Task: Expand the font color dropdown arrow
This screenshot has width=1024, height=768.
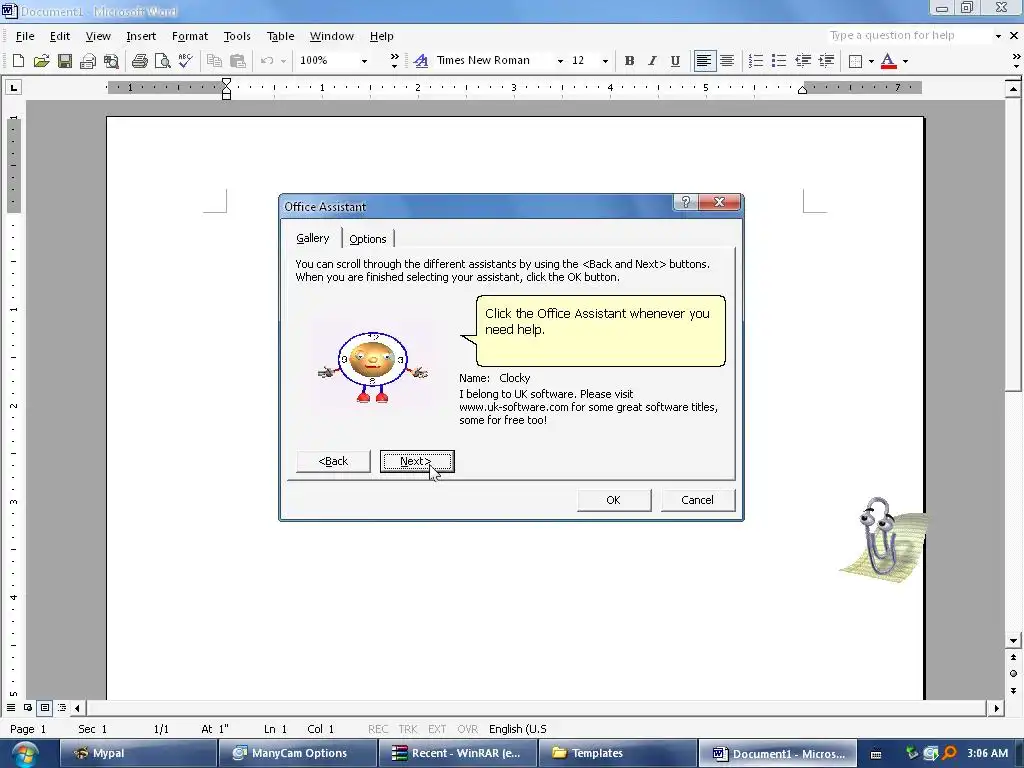Action: [905, 61]
